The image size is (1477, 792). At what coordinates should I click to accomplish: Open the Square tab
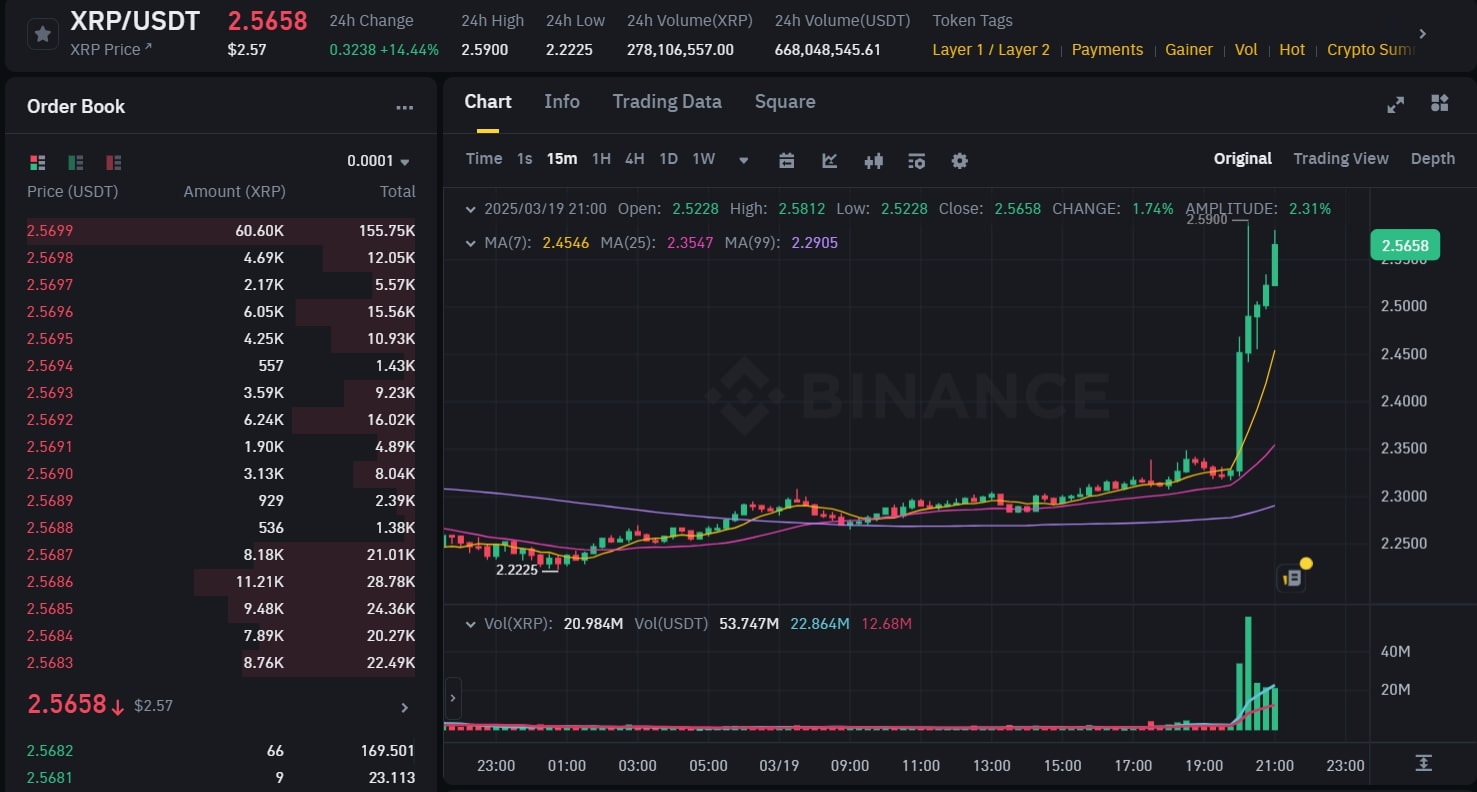785,102
